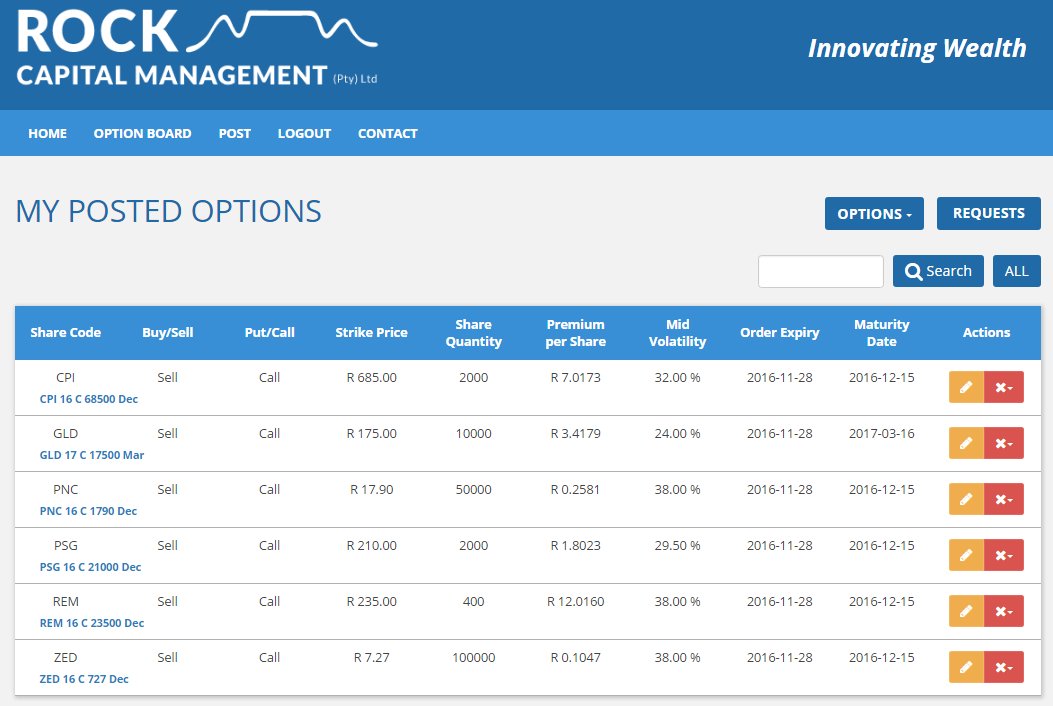Image resolution: width=1053 pixels, height=706 pixels.
Task: Open GLD 17 C 17500 Mar link
Action: [x=92, y=455]
